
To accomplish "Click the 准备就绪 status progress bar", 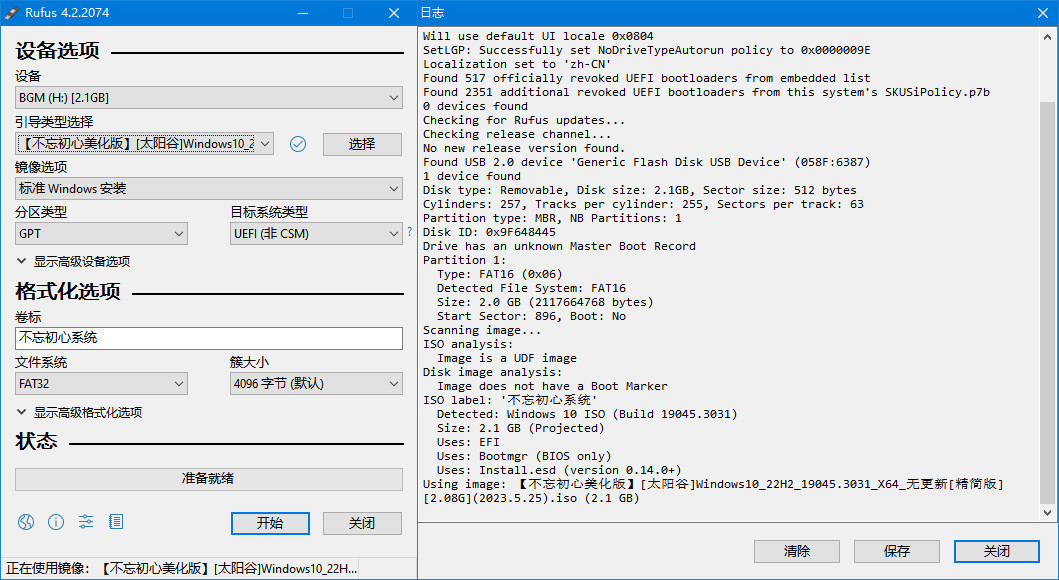I will click(x=208, y=479).
